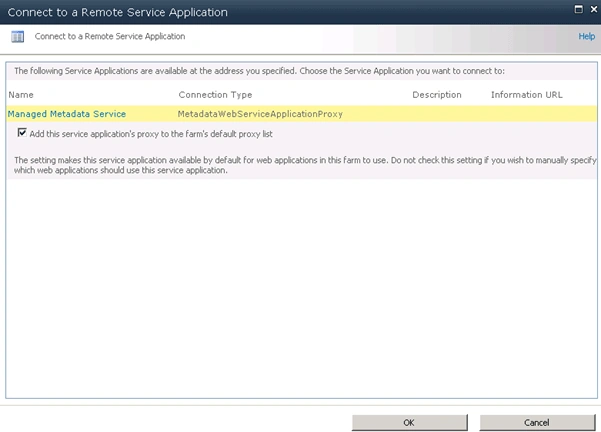Select the Managed Metadata Service row
This screenshot has height=432, width=601.
(302, 114)
